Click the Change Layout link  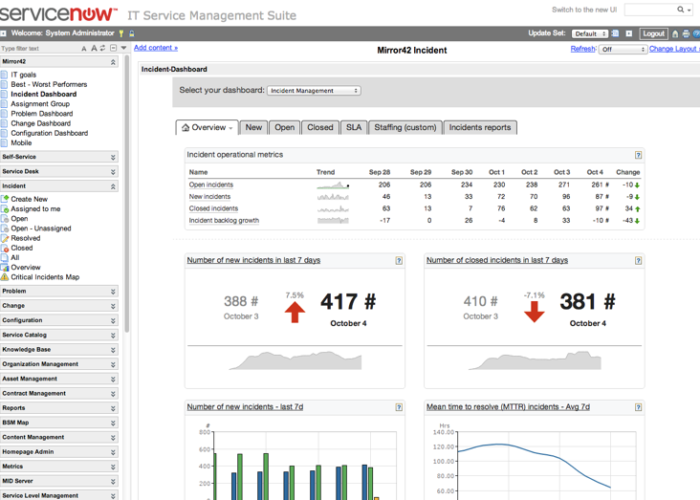[x=674, y=49]
